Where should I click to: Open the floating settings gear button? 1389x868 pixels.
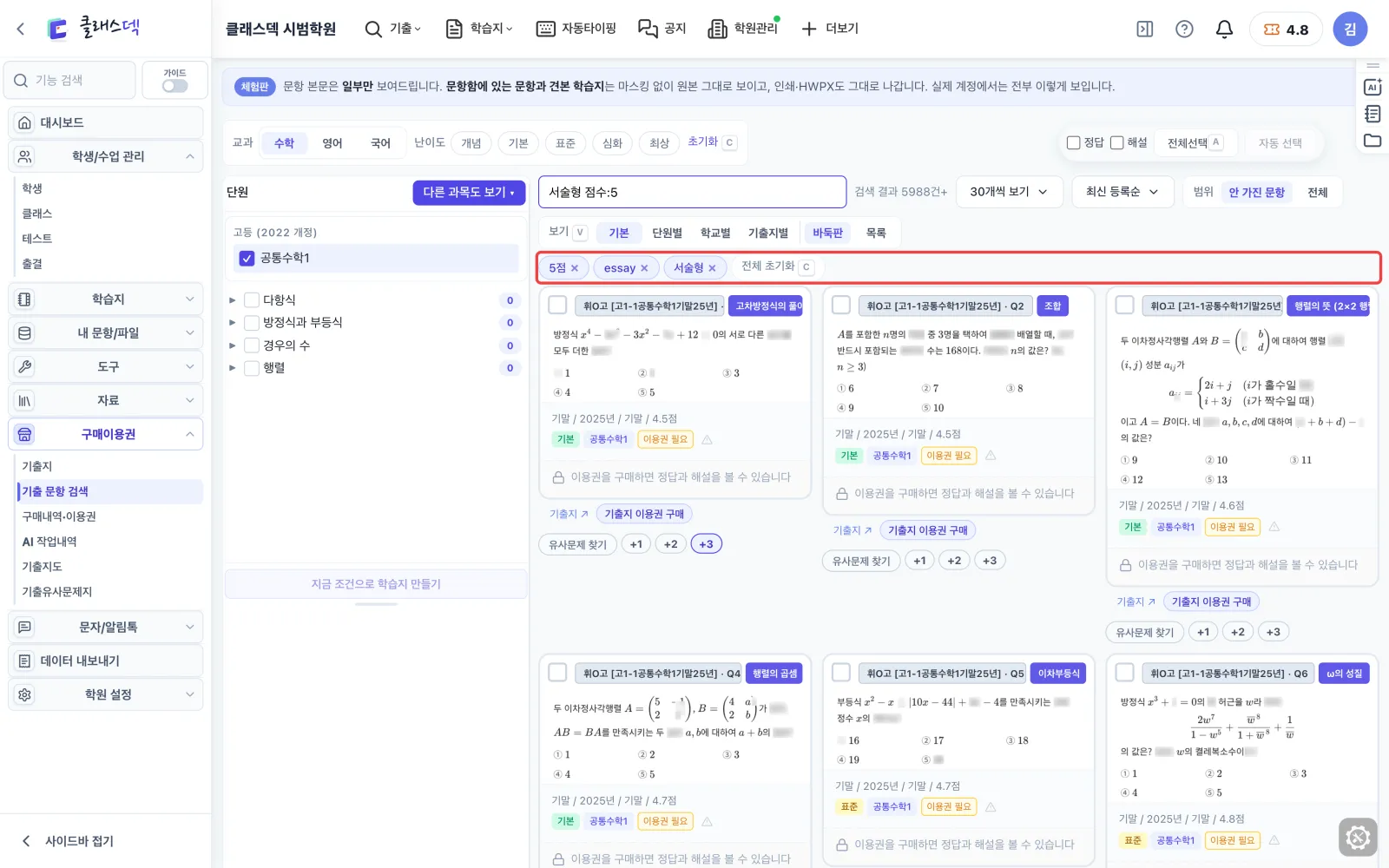click(1358, 838)
